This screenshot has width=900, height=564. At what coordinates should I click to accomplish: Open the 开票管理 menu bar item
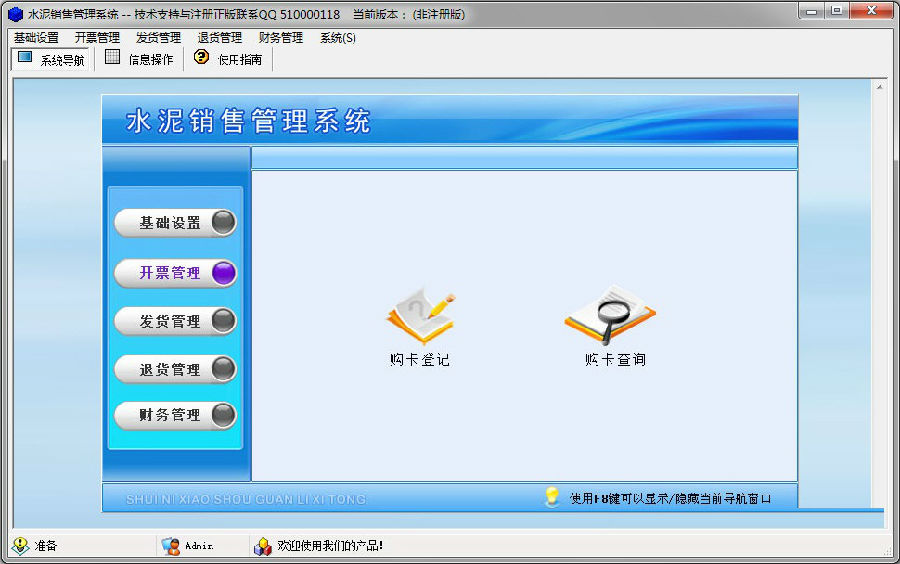[x=97, y=38]
